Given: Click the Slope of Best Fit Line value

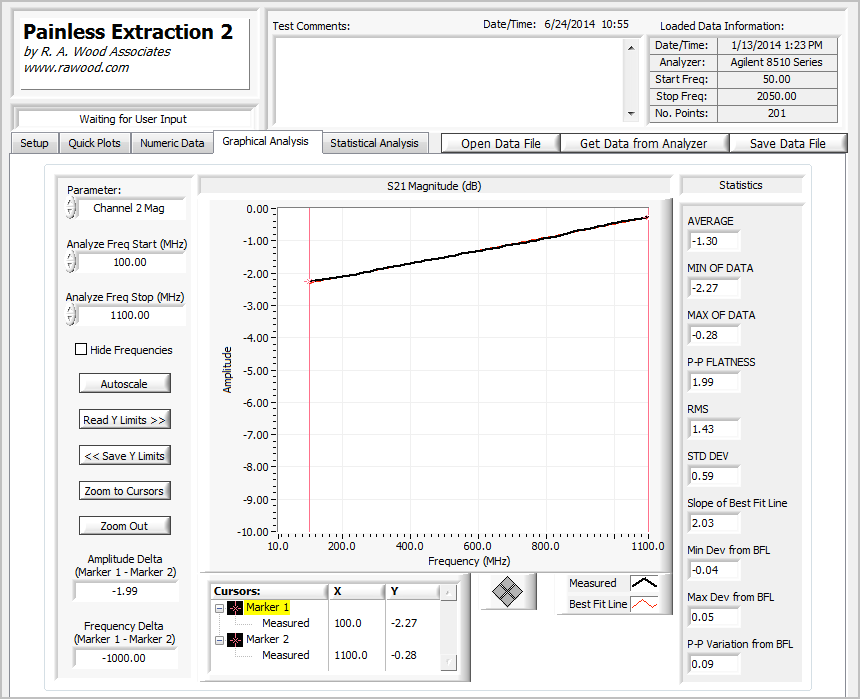Looking at the screenshot, I should click(x=713, y=523).
